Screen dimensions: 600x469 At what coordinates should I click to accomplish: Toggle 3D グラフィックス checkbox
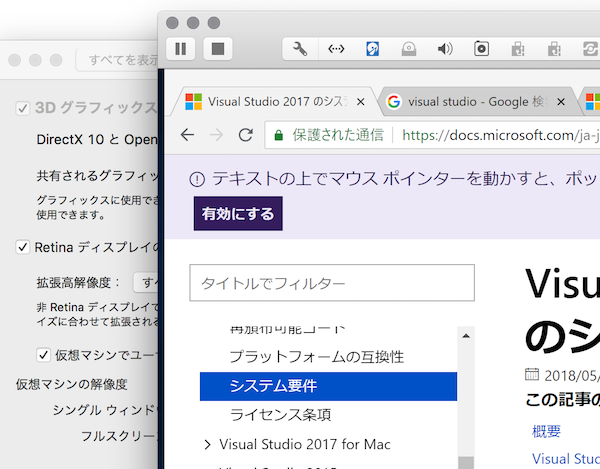tap(22, 108)
